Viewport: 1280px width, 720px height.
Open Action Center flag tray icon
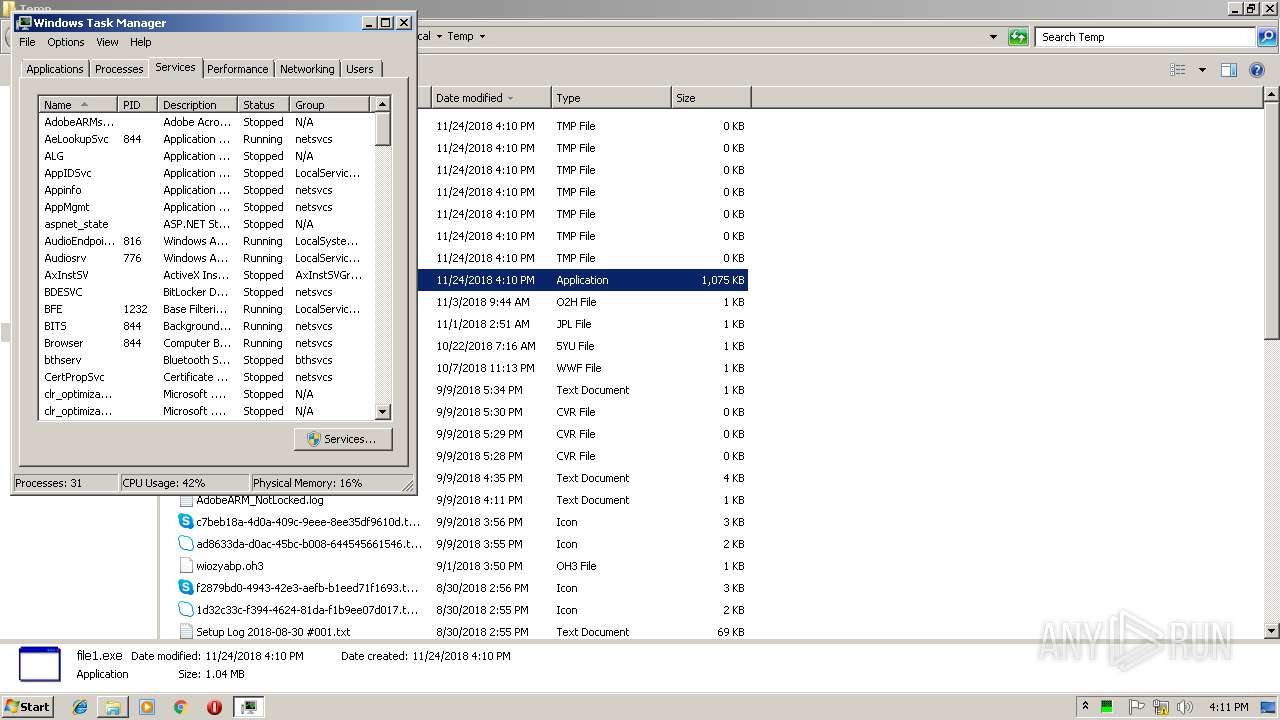click(1136, 706)
